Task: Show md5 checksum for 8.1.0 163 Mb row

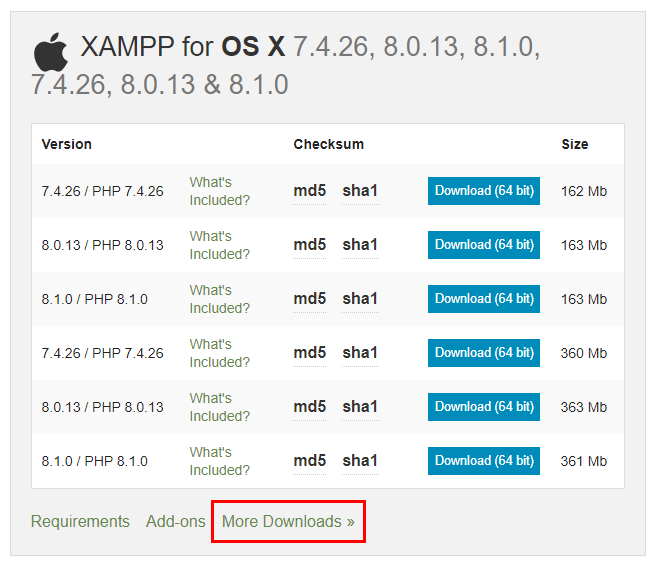Action: click(x=310, y=299)
